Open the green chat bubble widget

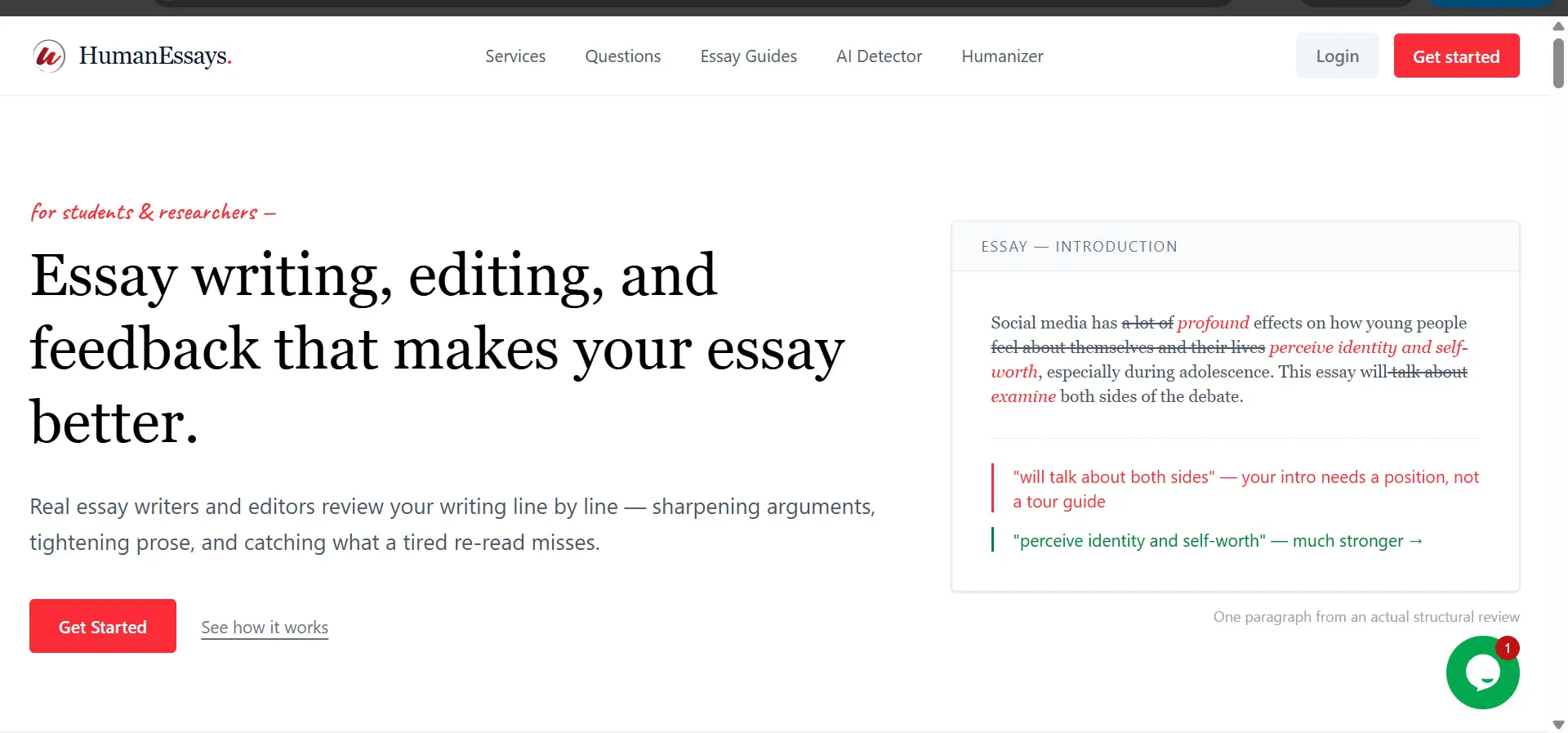(1482, 673)
